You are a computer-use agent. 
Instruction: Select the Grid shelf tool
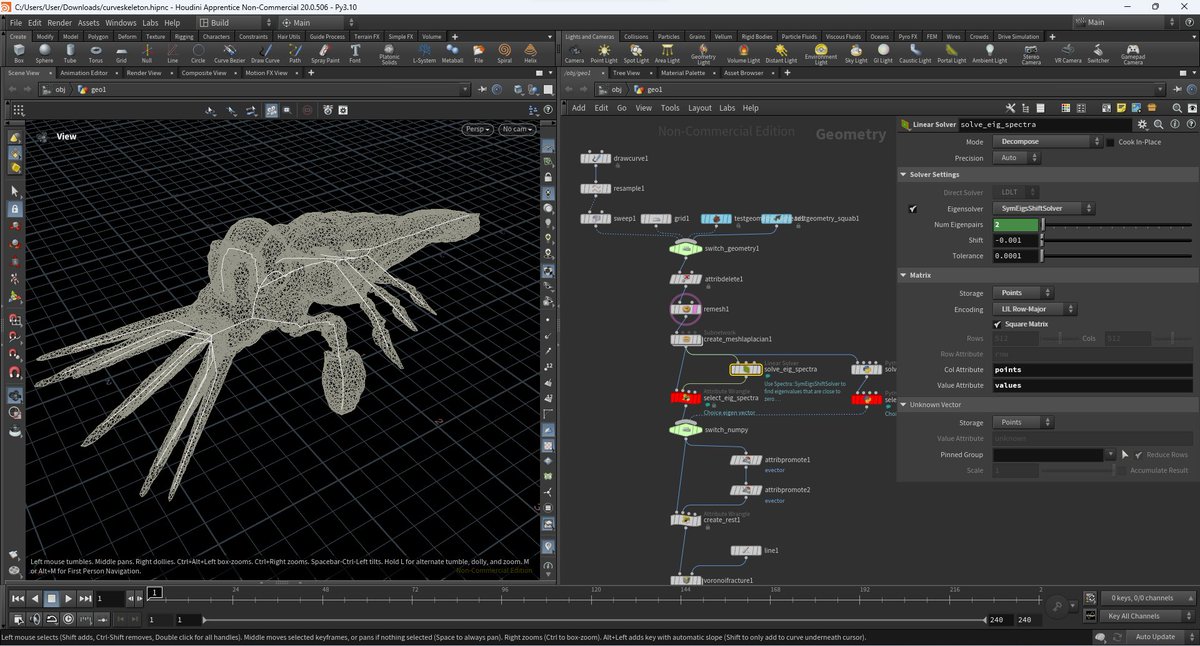(x=121, y=53)
